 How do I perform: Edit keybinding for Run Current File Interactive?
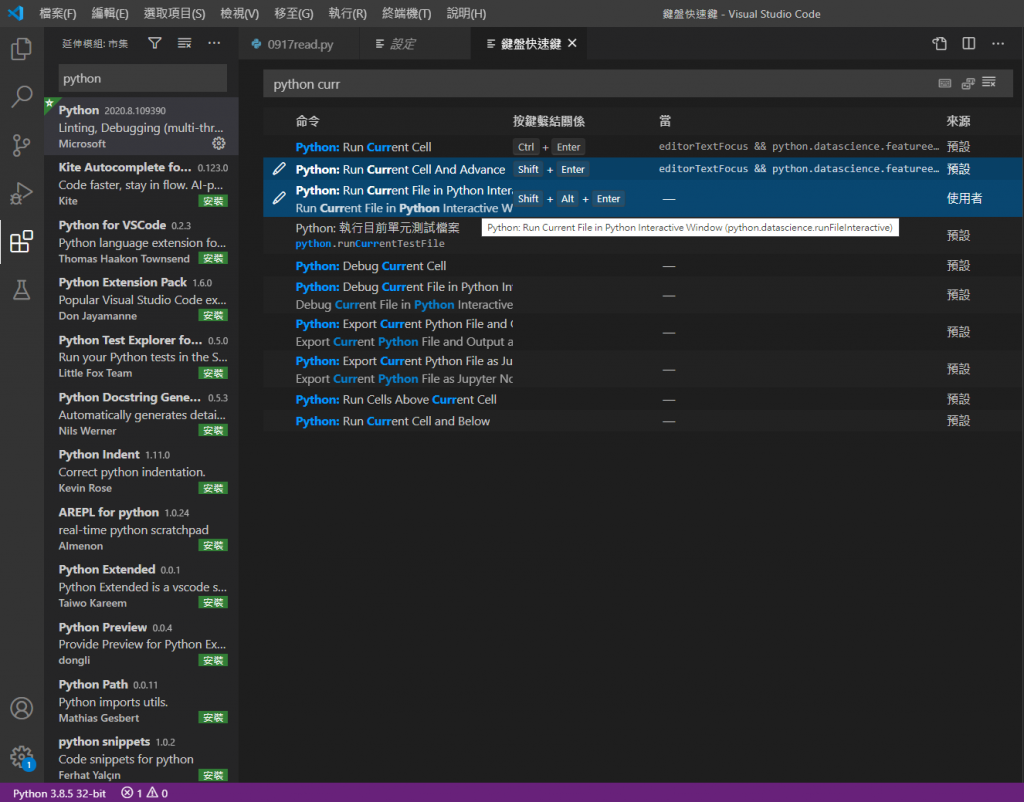click(279, 198)
